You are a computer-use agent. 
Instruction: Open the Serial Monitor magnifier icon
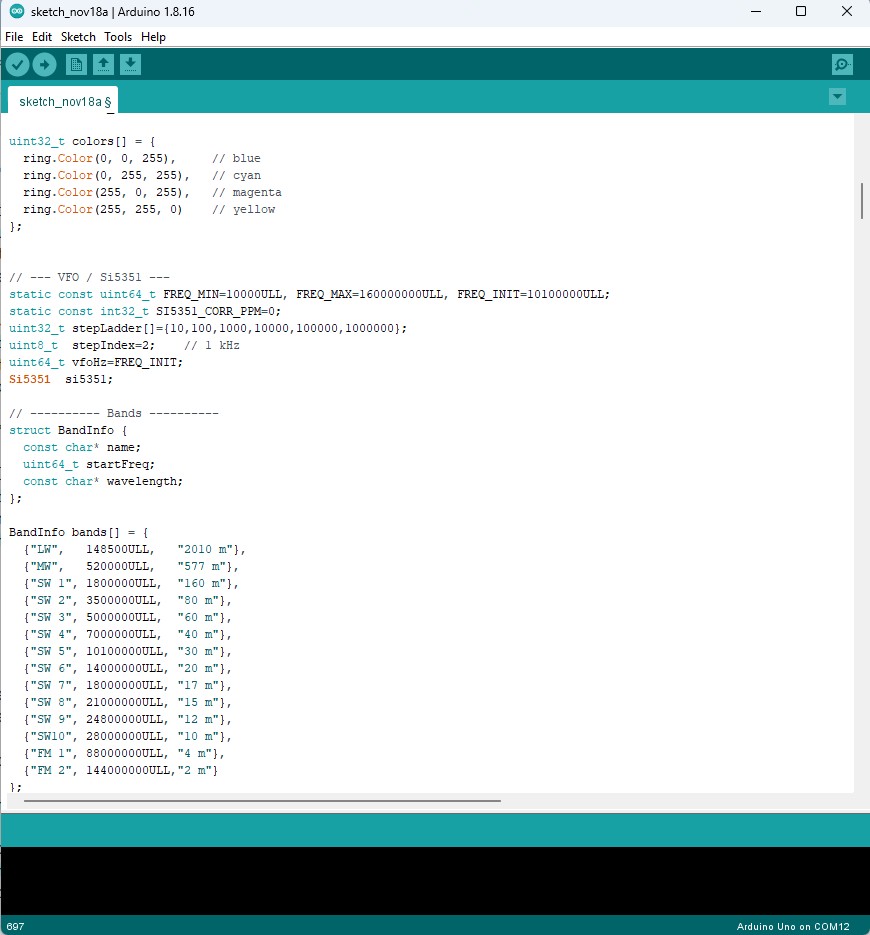842,65
